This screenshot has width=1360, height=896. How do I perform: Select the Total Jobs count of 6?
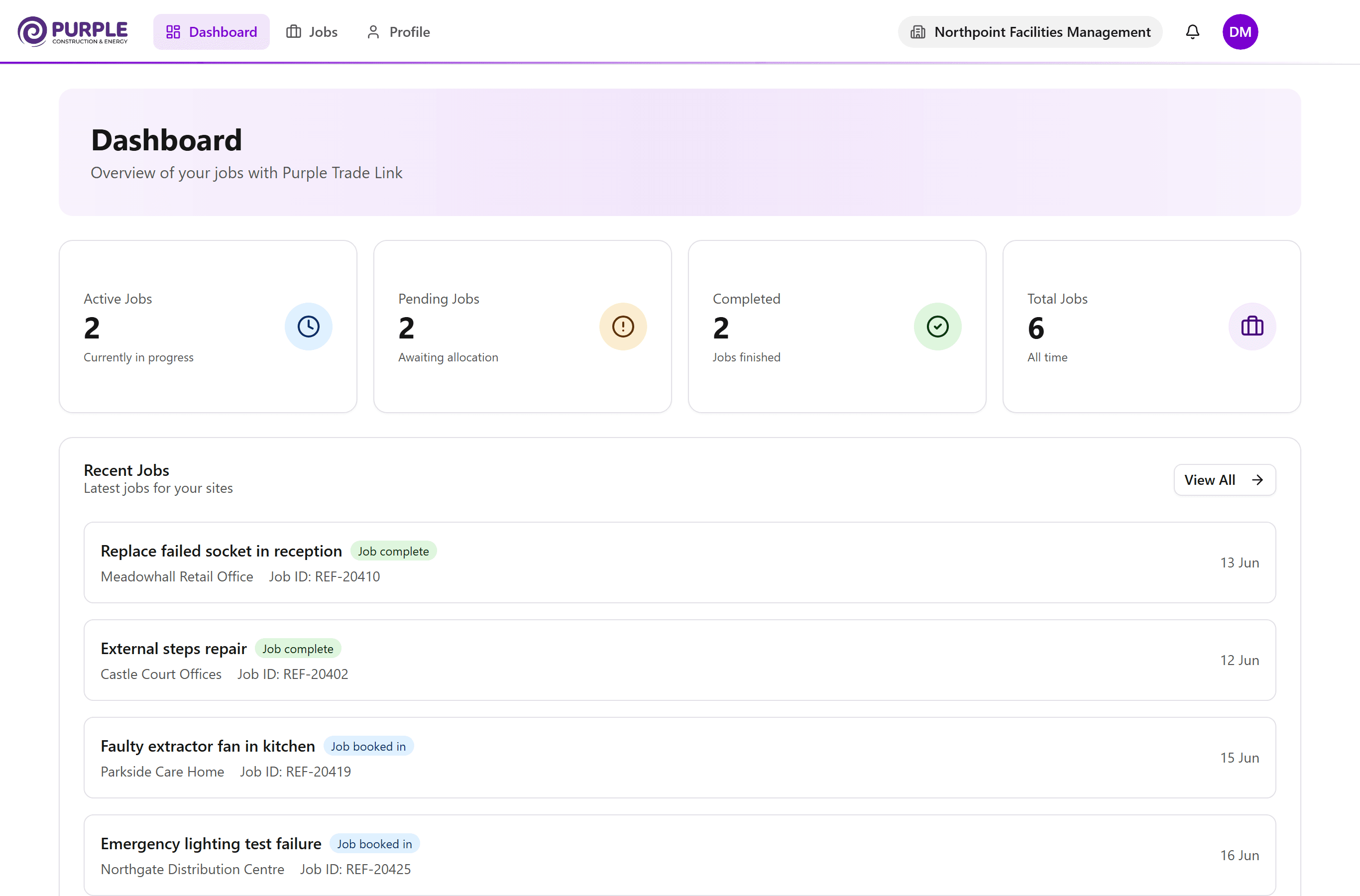1036,329
